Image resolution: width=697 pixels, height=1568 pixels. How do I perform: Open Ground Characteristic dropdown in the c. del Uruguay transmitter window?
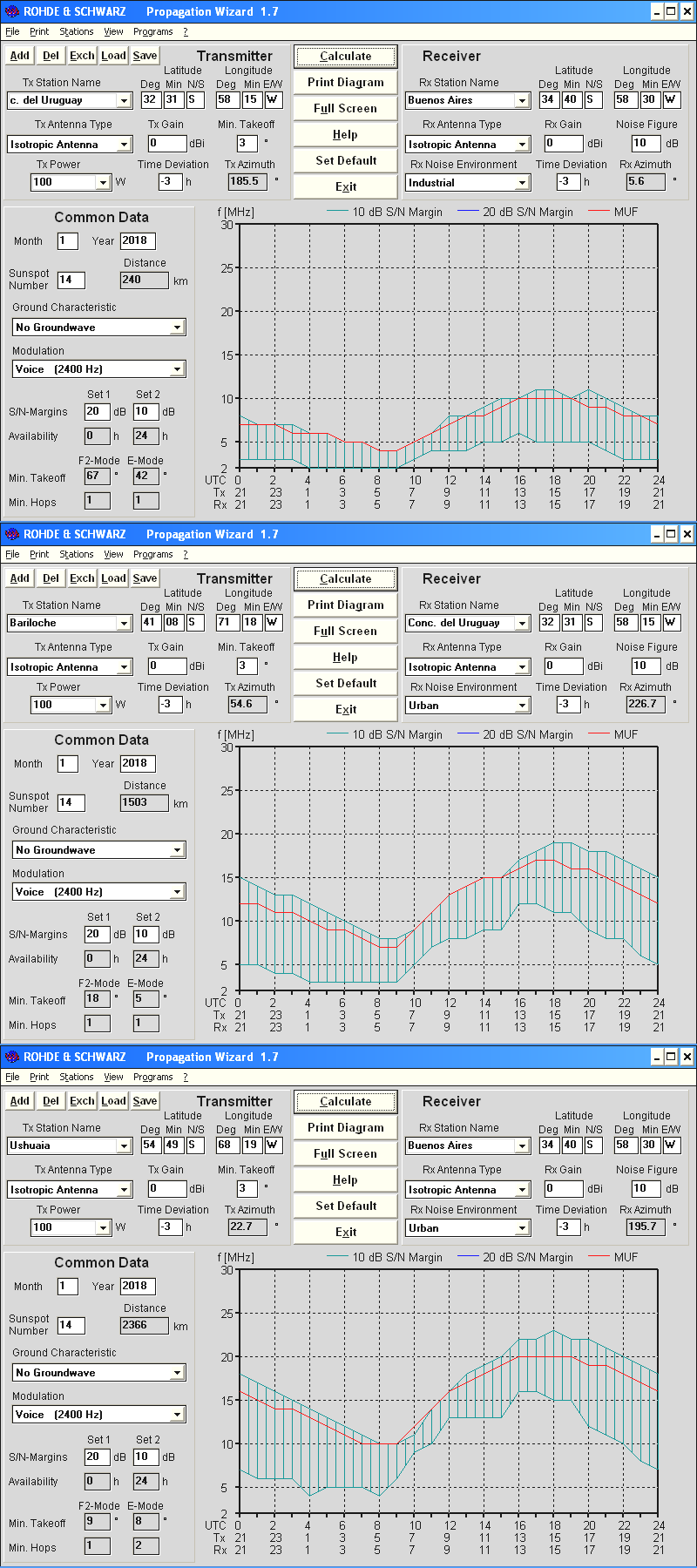[178, 328]
